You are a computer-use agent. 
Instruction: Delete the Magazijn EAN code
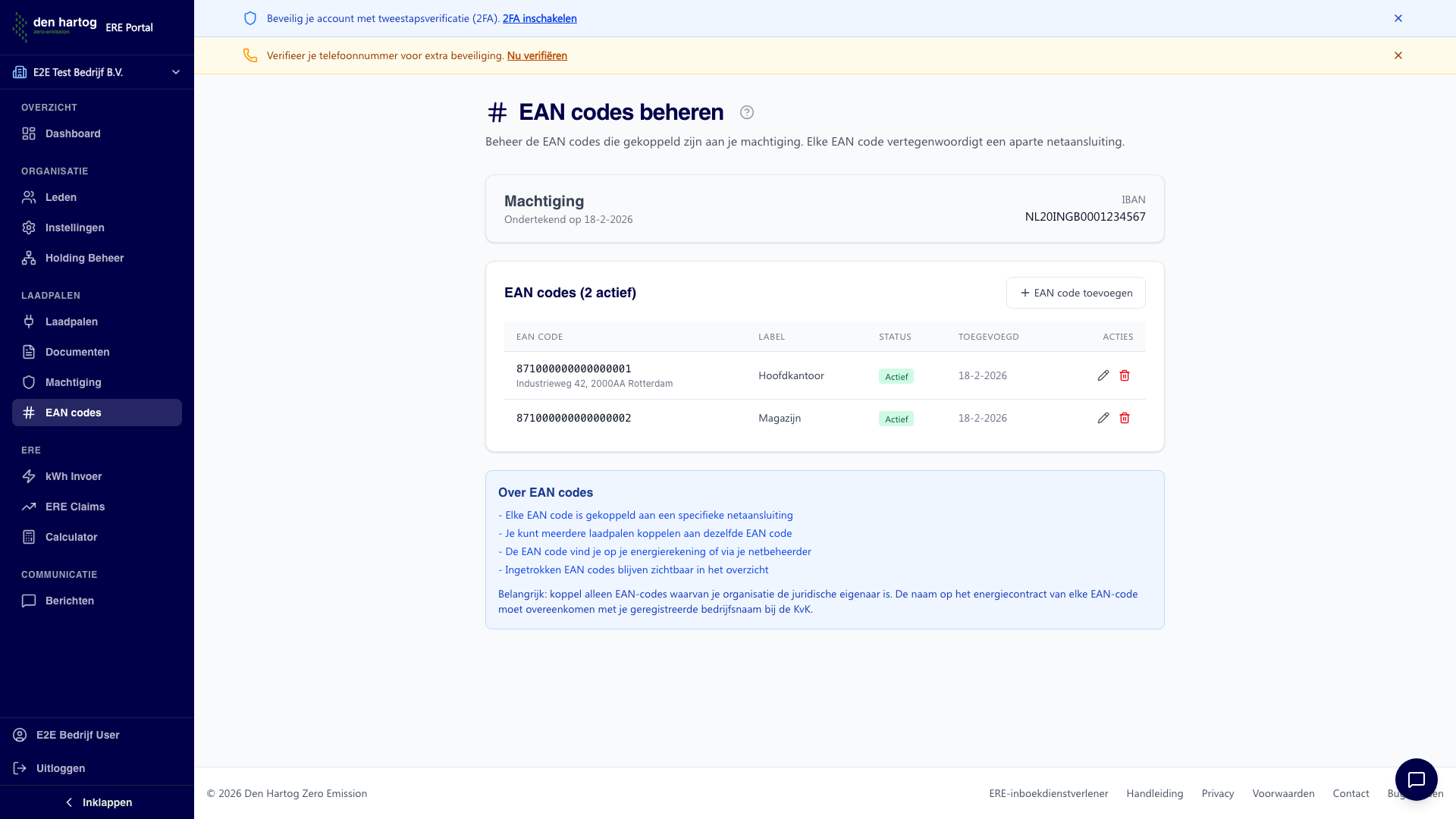pyautogui.click(x=1125, y=418)
